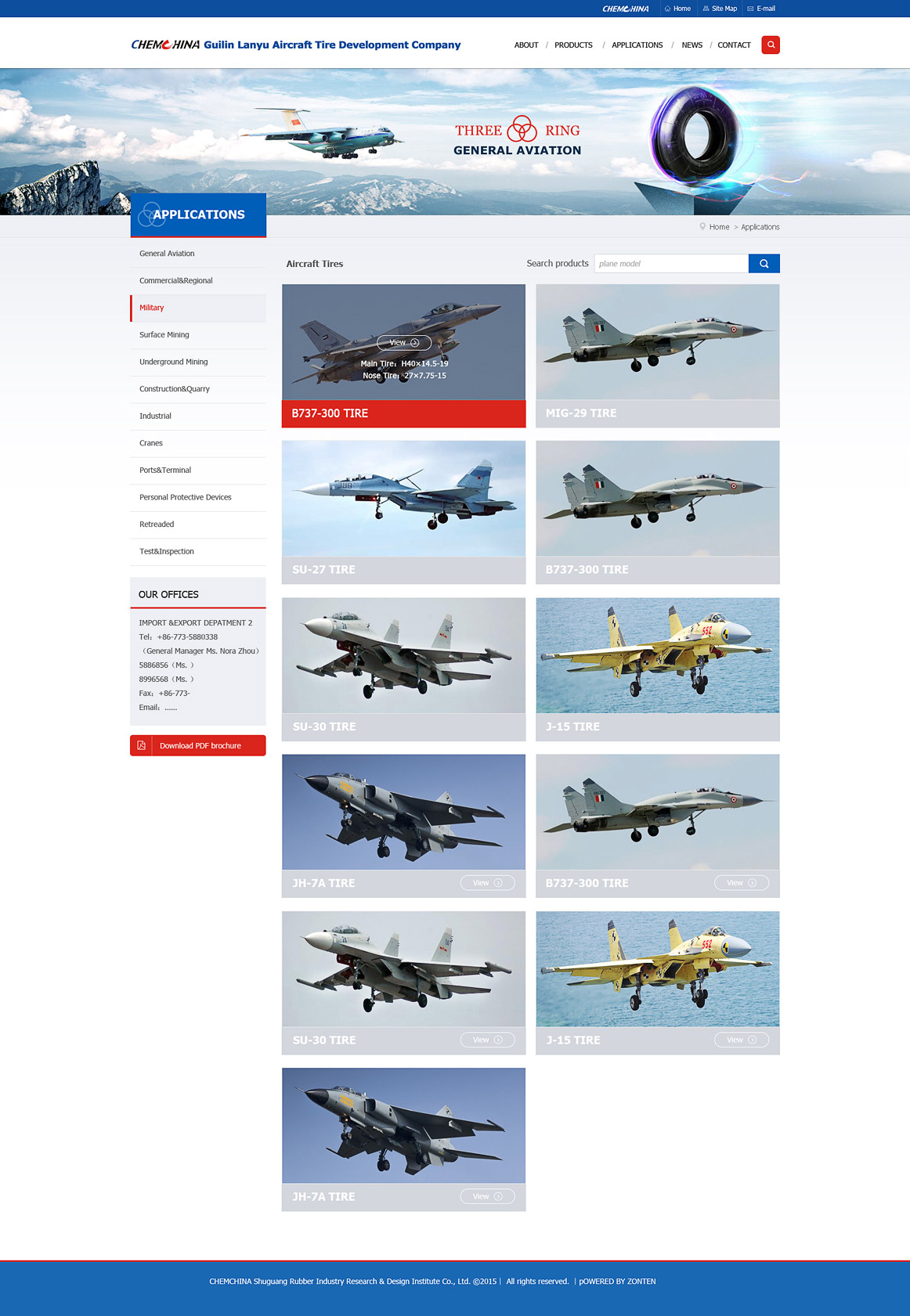The width and height of the screenshot is (910, 1316).
Task: Click the E-mail envelope icon
Action: tap(750, 9)
